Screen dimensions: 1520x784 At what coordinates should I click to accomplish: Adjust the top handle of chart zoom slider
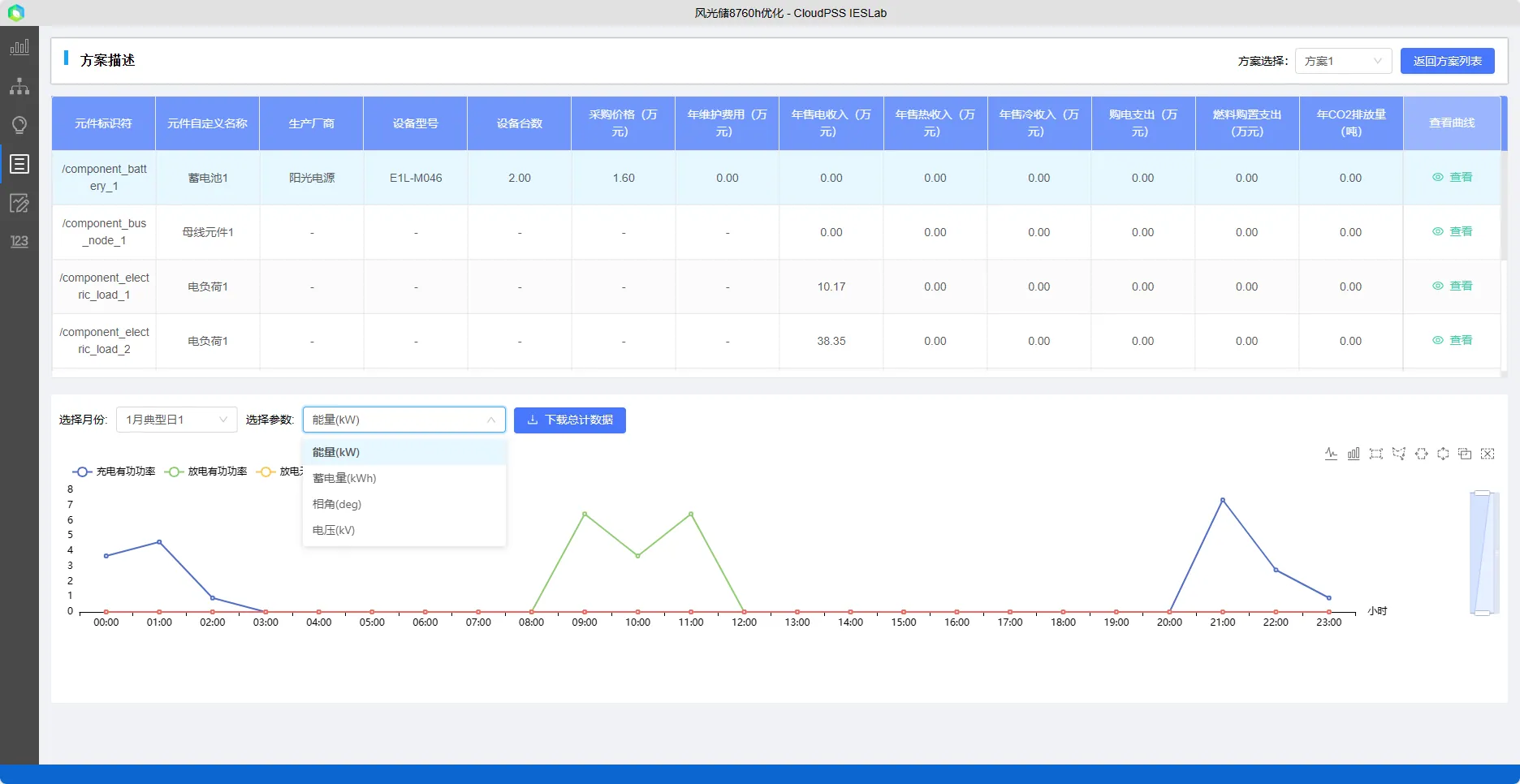(1482, 493)
